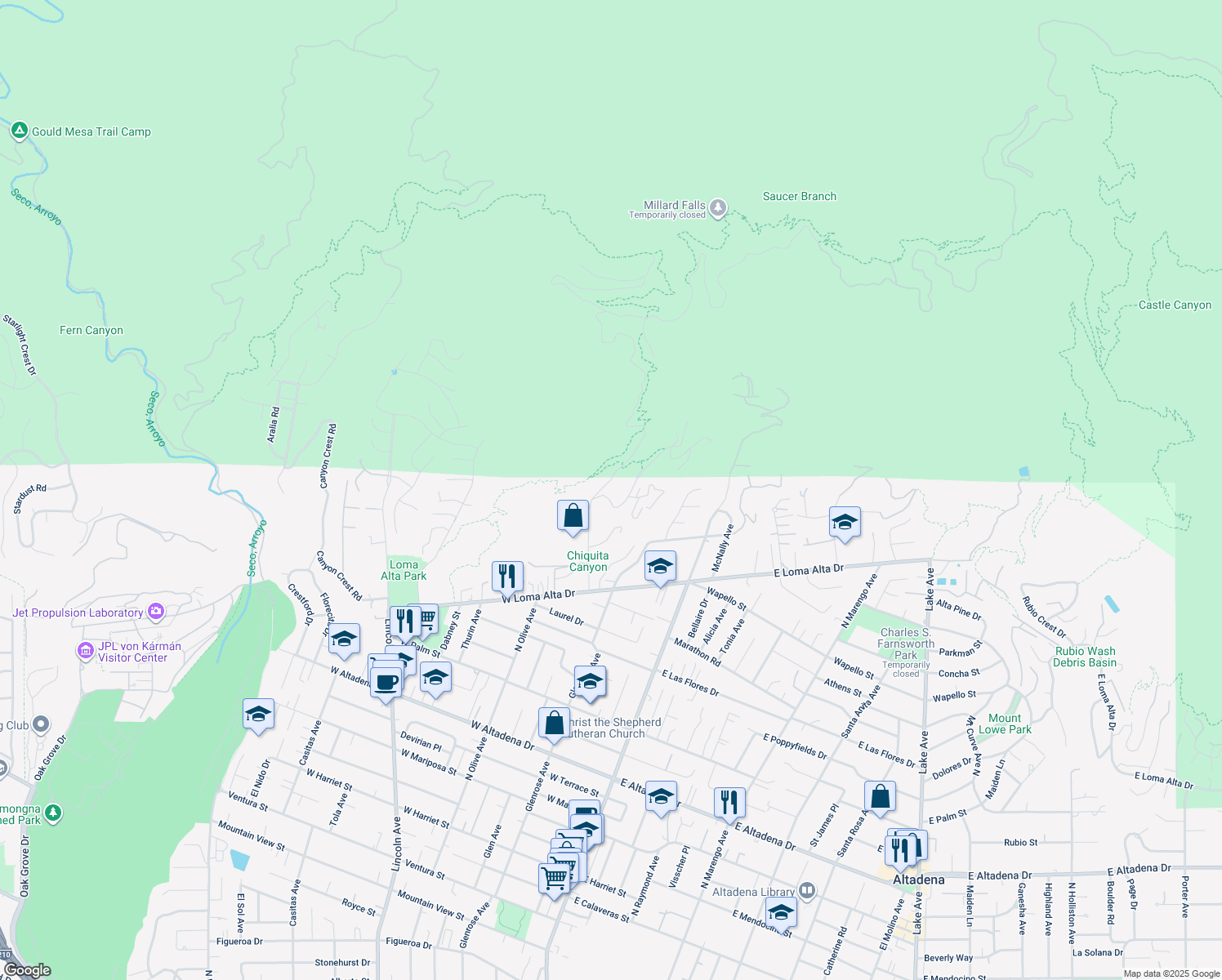
Task: Click the coffee cup marker on W Altadena Dr
Action: [385, 681]
